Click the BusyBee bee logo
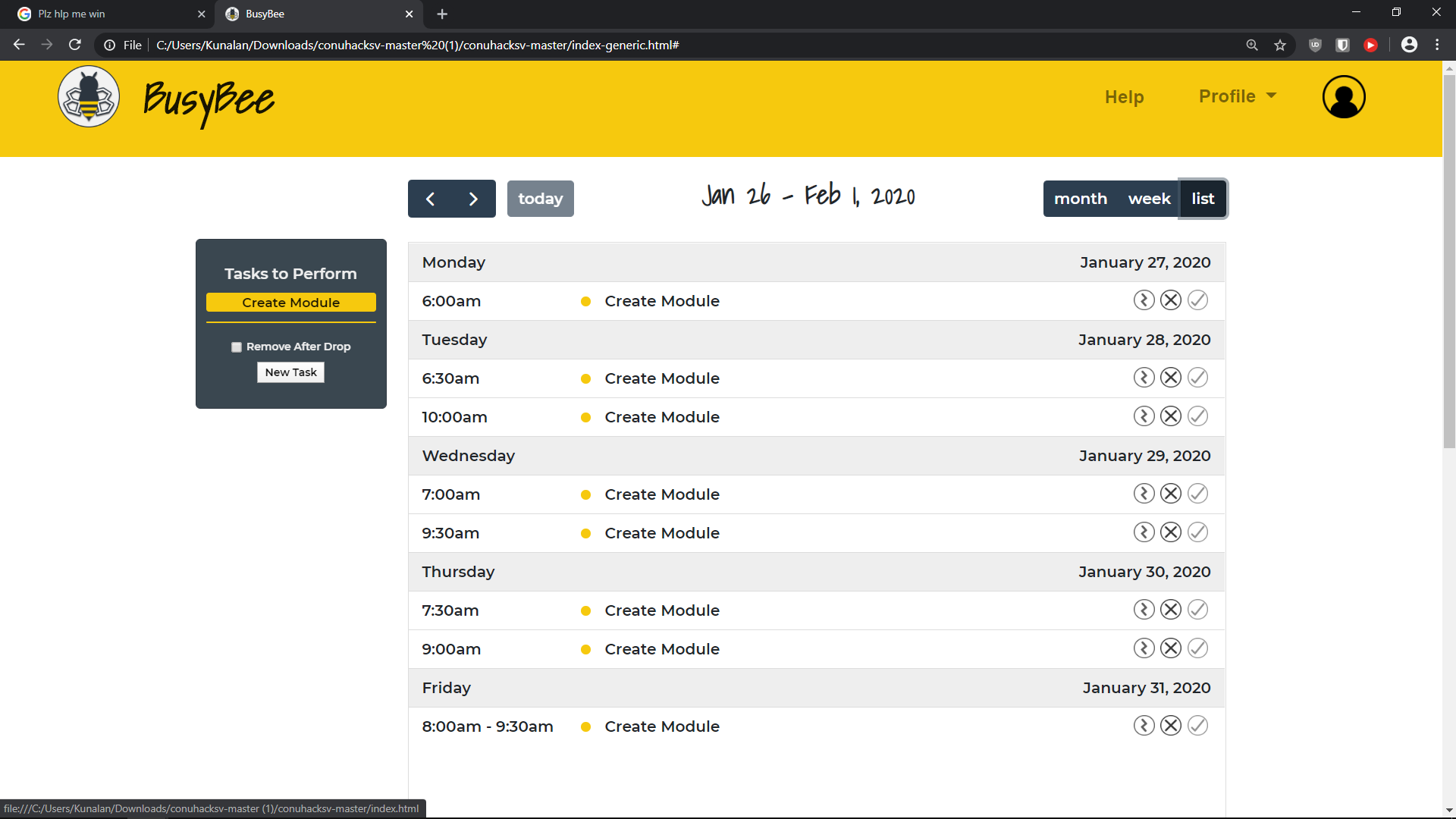This screenshot has height=819, width=1456. click(89, 97)
